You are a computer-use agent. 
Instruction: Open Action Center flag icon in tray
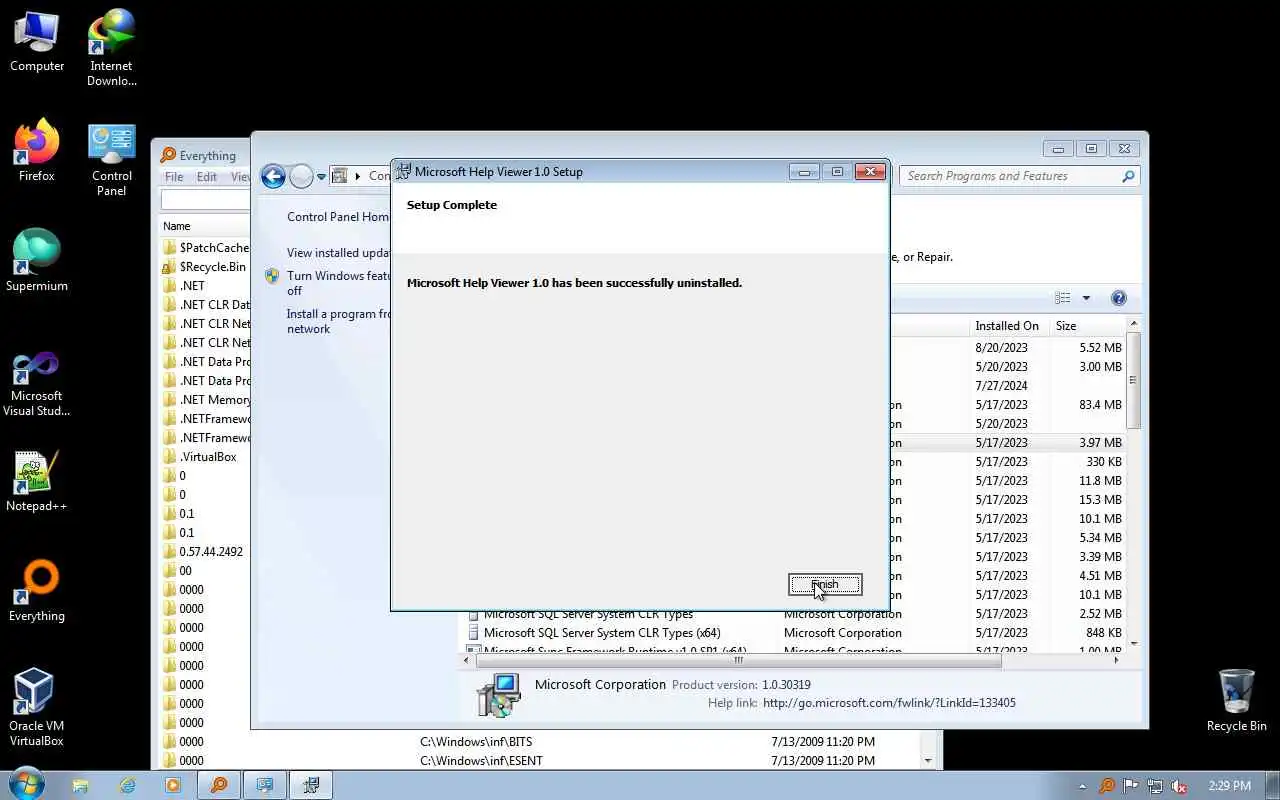coord(1131,786)
